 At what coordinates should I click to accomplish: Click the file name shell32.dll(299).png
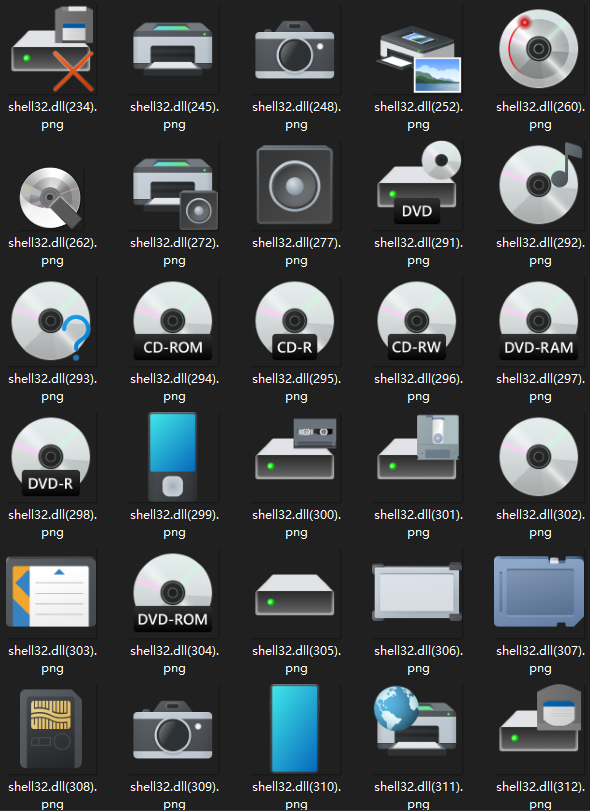tap(175, 523)
